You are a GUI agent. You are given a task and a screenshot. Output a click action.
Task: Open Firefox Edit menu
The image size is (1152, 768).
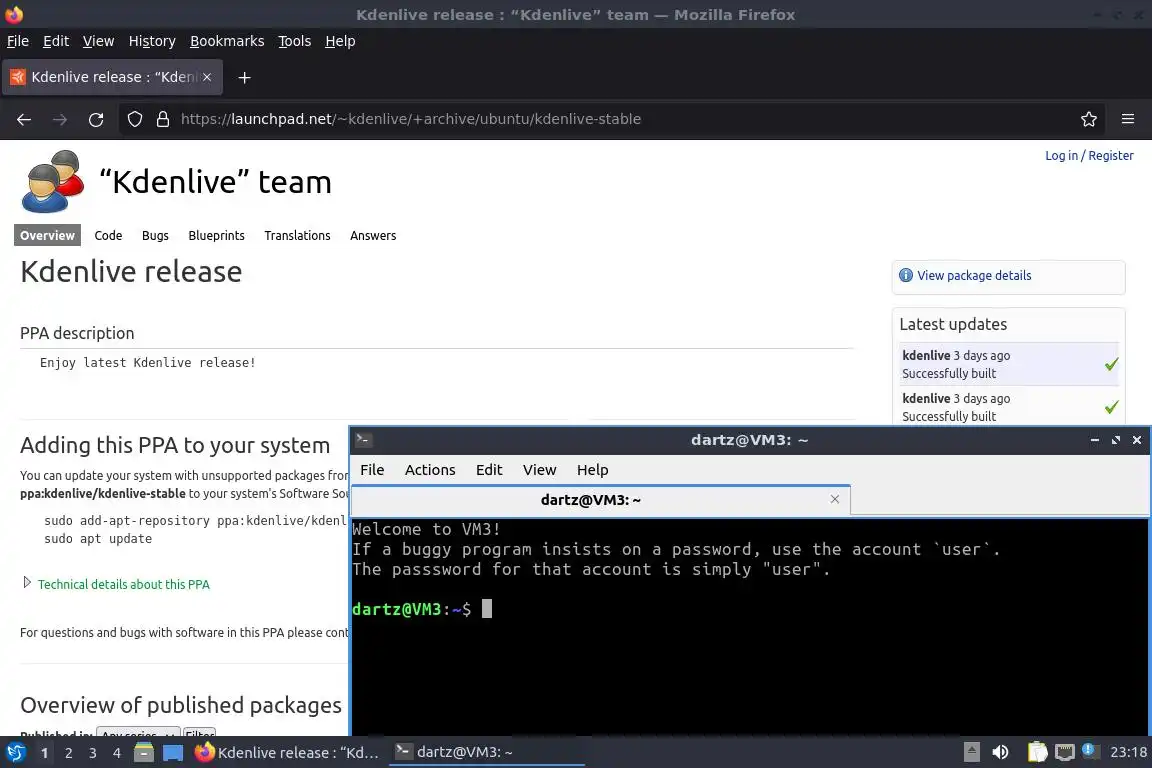click(56, 41)
